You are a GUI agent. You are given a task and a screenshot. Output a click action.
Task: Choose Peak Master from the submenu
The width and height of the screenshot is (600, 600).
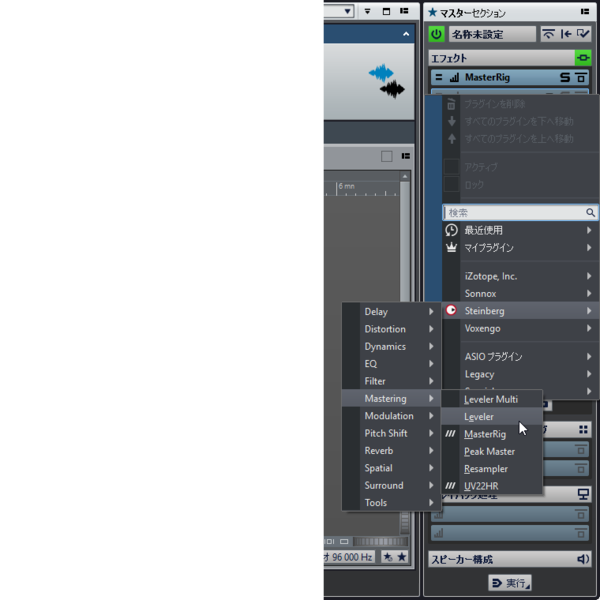[x=492, y=451]
